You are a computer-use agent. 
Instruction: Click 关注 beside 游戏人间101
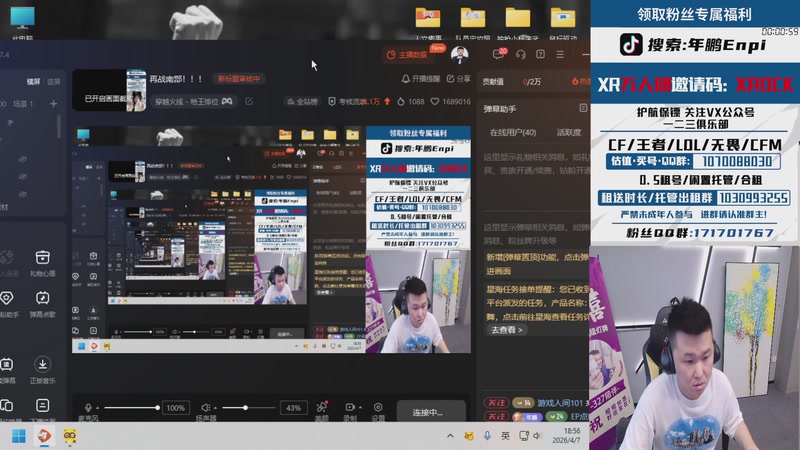(x=496, y=403)
